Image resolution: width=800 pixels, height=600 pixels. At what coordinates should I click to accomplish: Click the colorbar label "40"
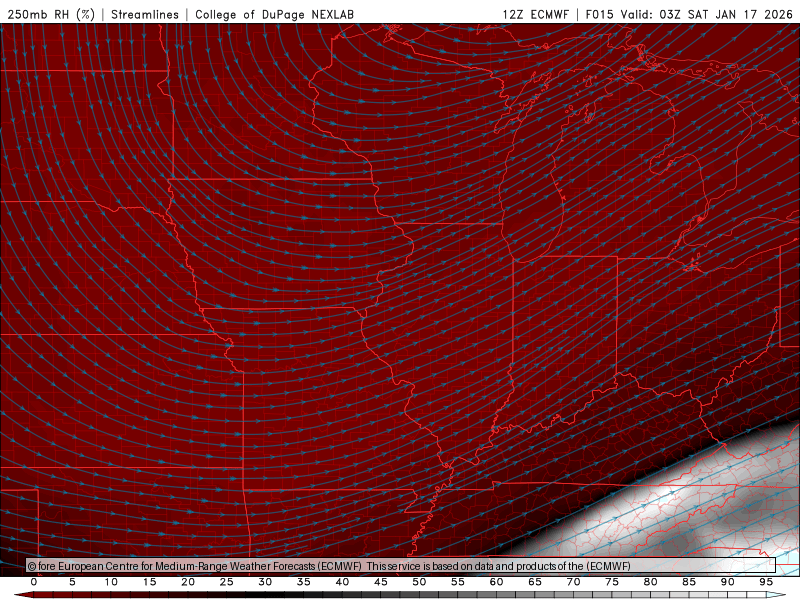click(x=342, y=582)
